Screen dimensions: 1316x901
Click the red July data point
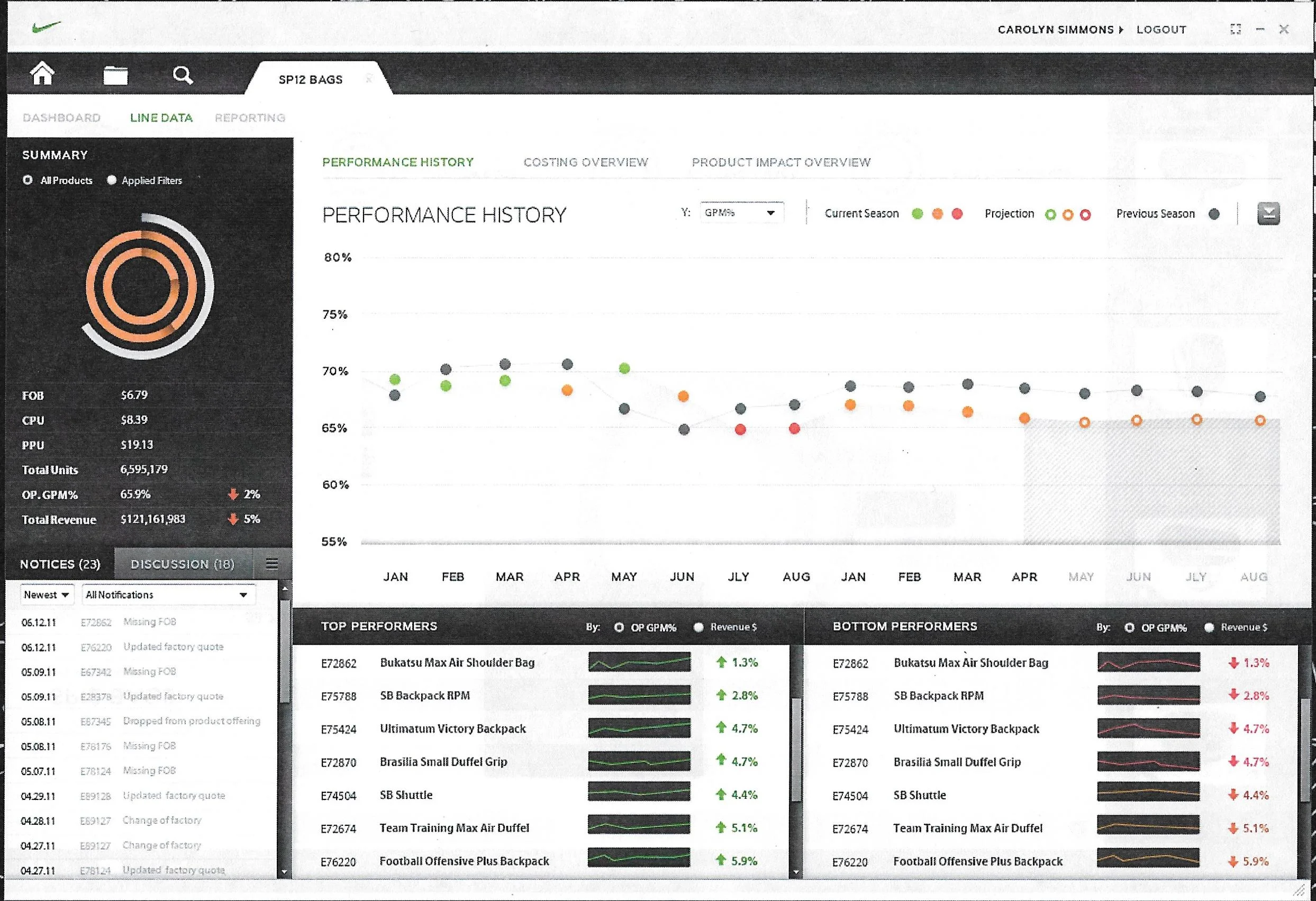(740, 429)
